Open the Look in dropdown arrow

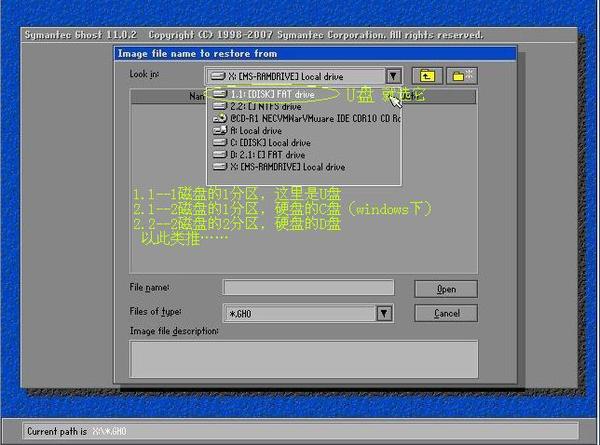coord(393,76)
